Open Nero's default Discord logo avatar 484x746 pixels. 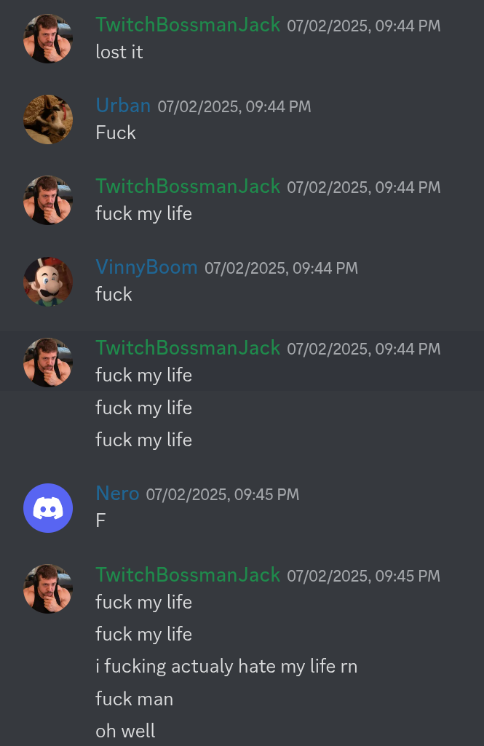point(48,508)
